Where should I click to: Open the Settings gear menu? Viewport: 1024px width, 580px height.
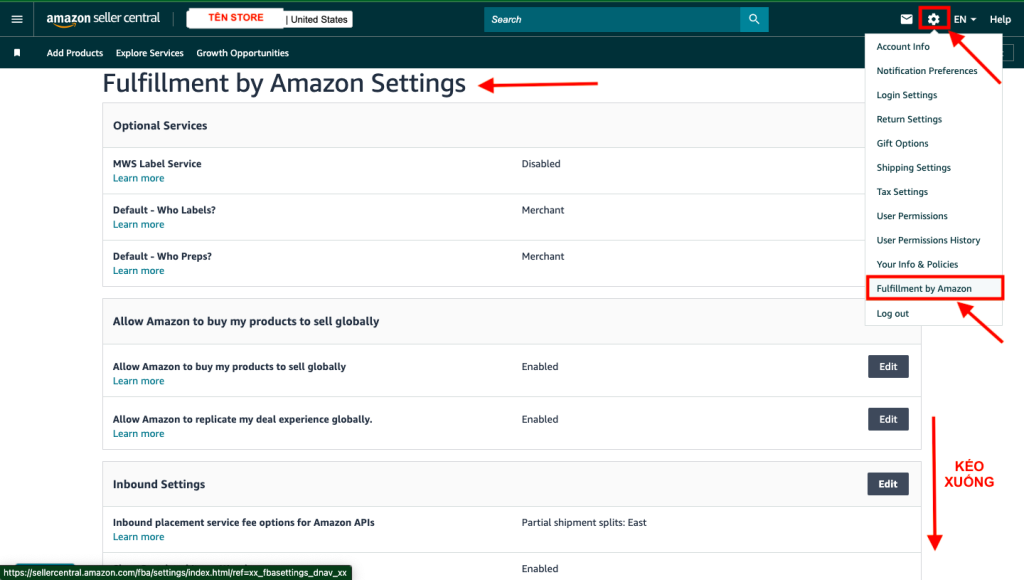pos(933,18)
